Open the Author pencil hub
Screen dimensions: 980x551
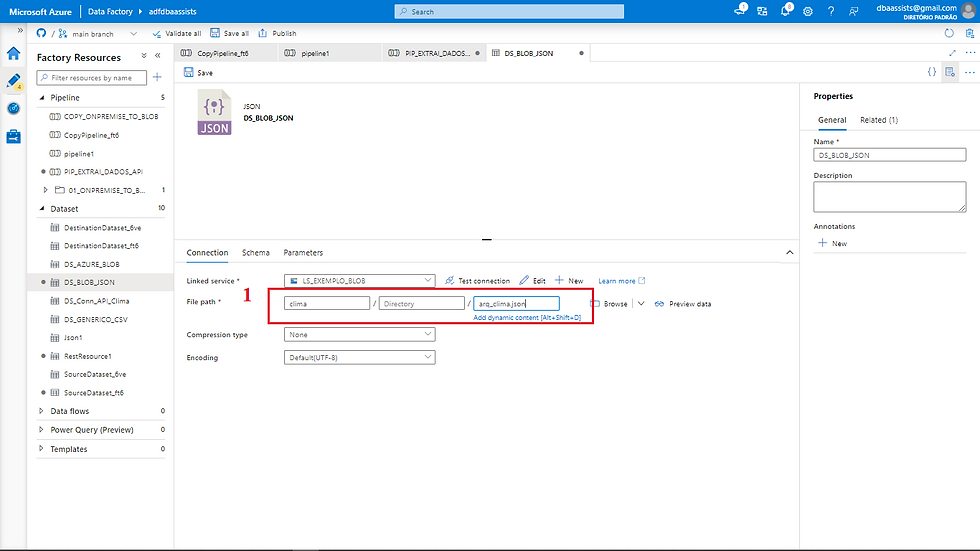coord(13,81)
